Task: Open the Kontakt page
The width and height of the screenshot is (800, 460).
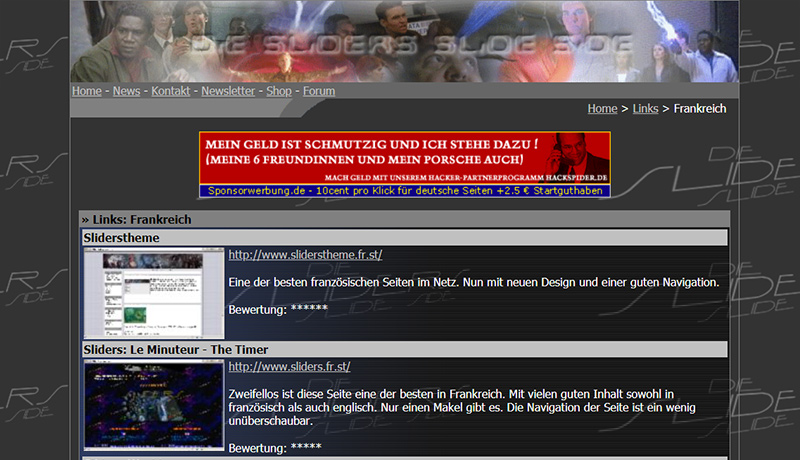Action: click(170, 91)
